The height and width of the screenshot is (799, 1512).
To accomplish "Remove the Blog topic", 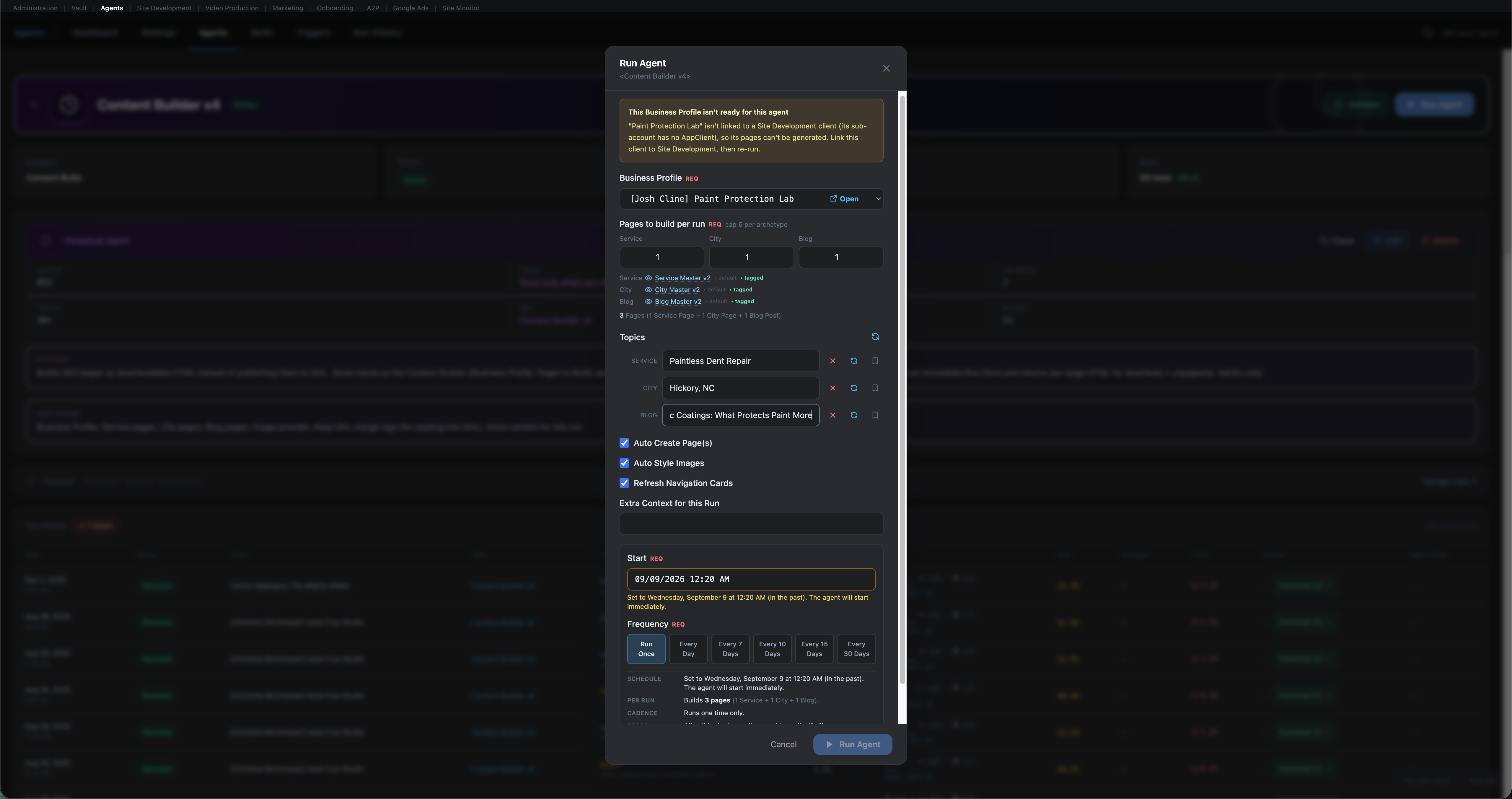I will pyautogui.click(x=832, y=415).
